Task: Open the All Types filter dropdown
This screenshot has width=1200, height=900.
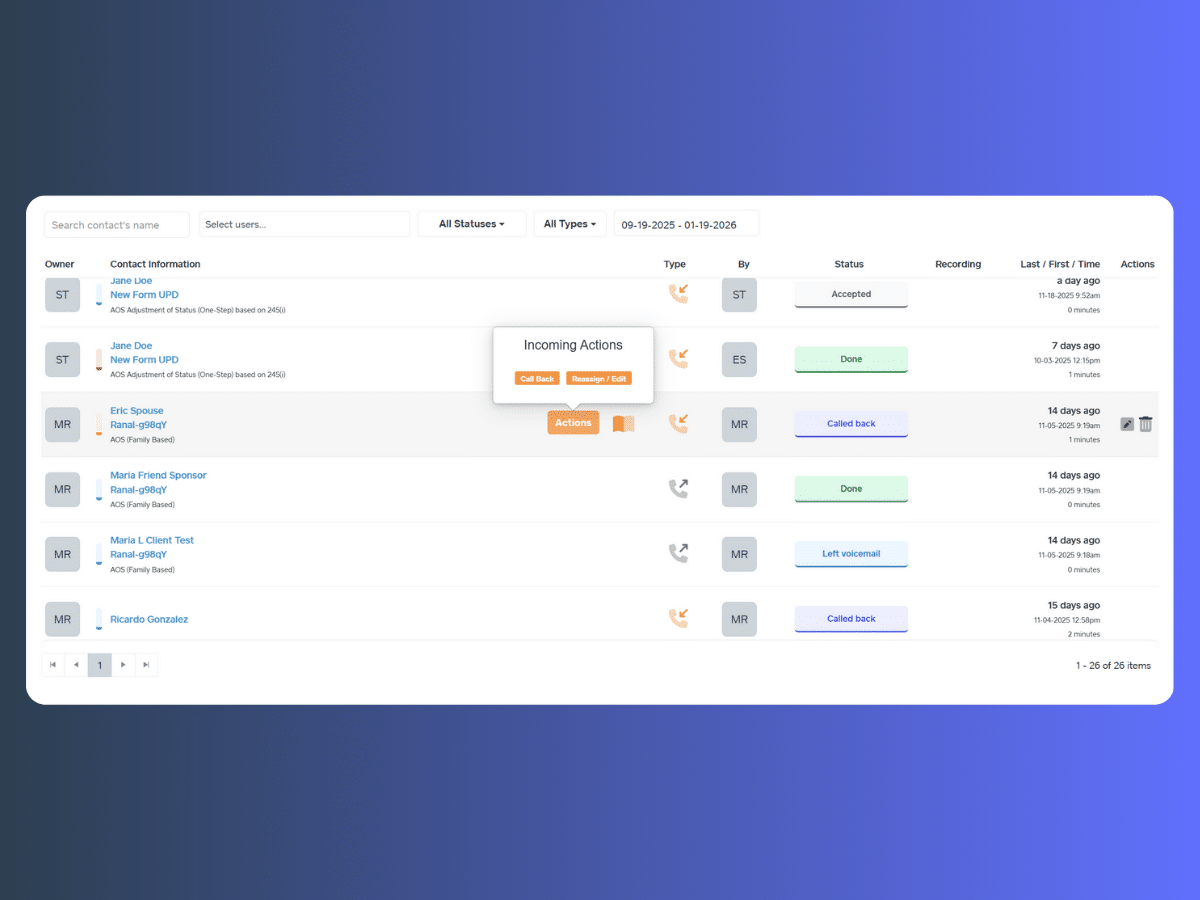Action: coord(569,224)
